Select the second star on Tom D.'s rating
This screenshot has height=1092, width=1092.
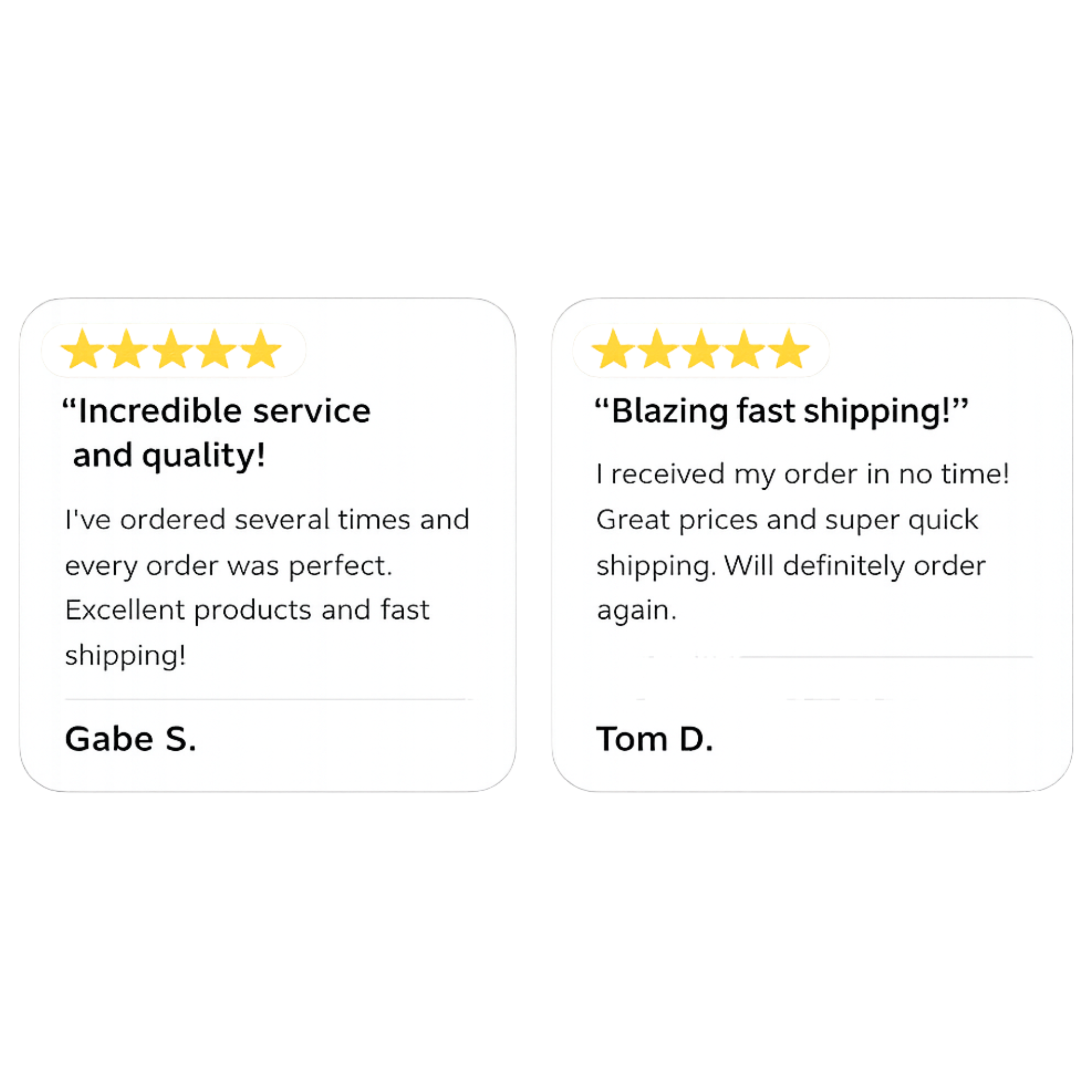tap(657, 351)
